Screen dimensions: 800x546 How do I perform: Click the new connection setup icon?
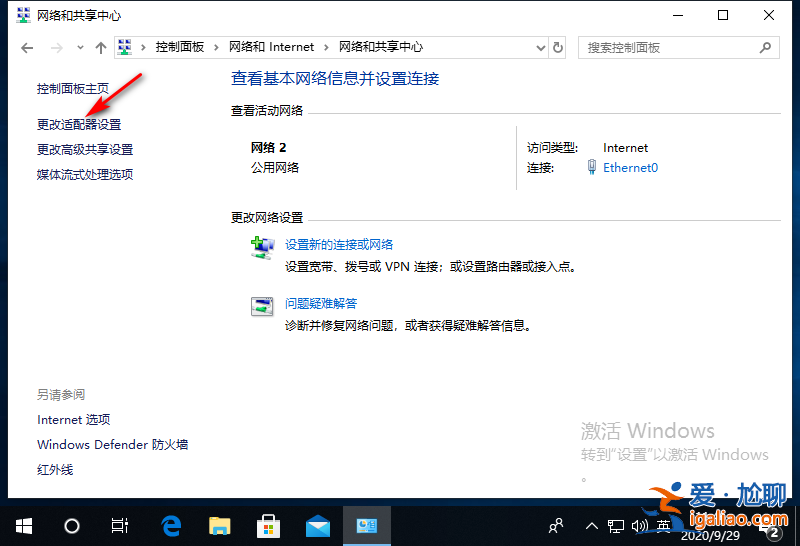point(262,247)
